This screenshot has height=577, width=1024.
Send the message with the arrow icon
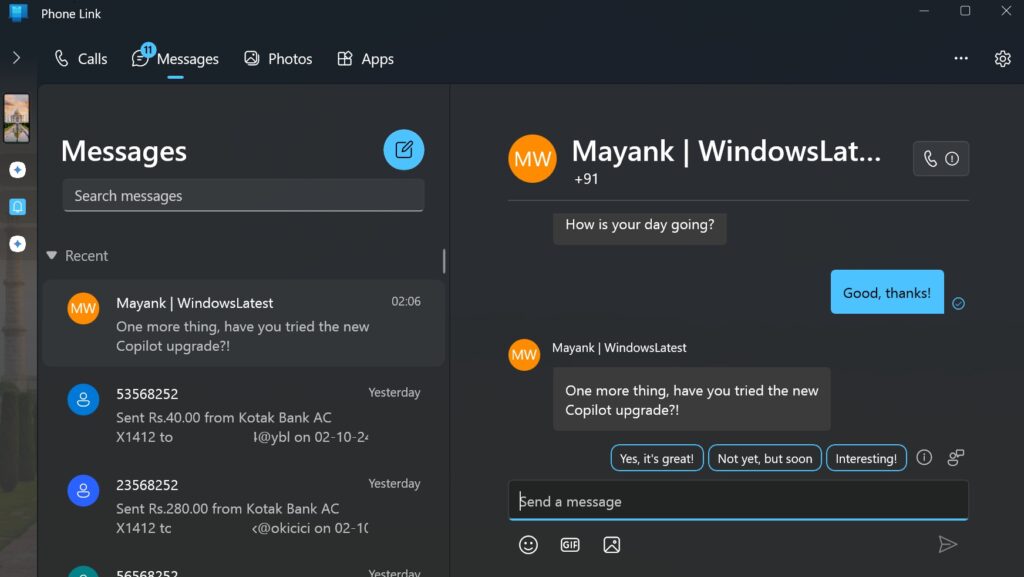point(949,544)
